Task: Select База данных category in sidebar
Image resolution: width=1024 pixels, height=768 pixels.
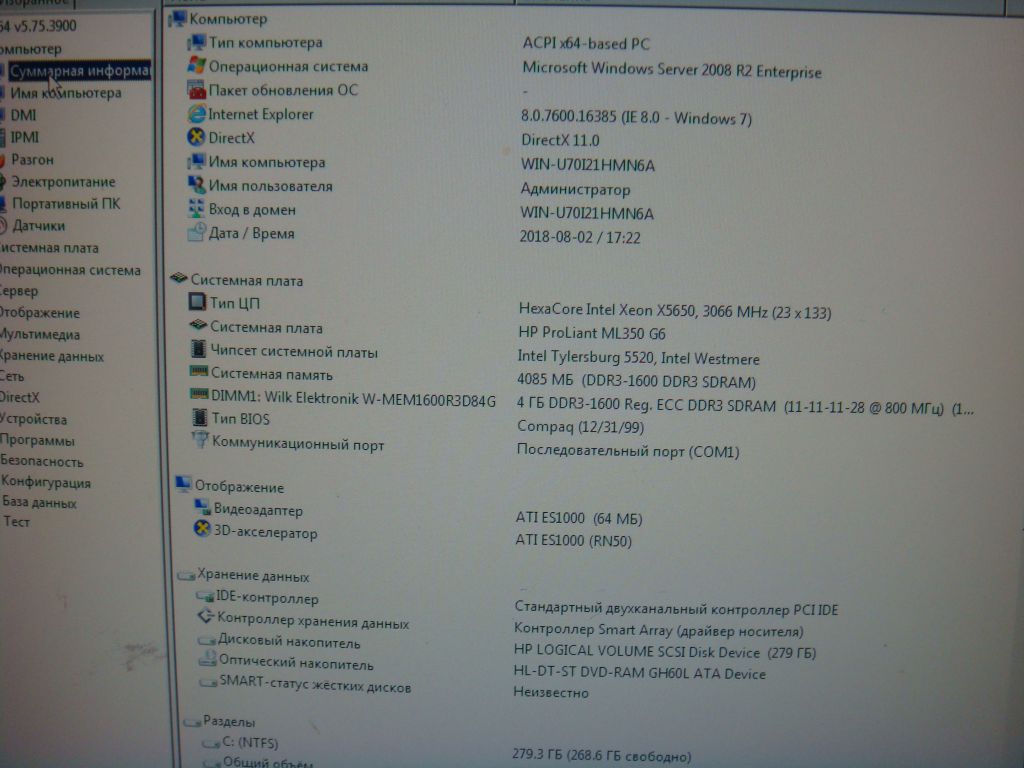Action: point(39,502)
